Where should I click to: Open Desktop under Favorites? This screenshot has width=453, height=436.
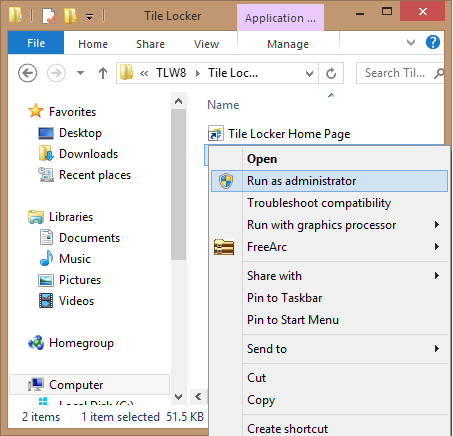[x=80, y=133]
